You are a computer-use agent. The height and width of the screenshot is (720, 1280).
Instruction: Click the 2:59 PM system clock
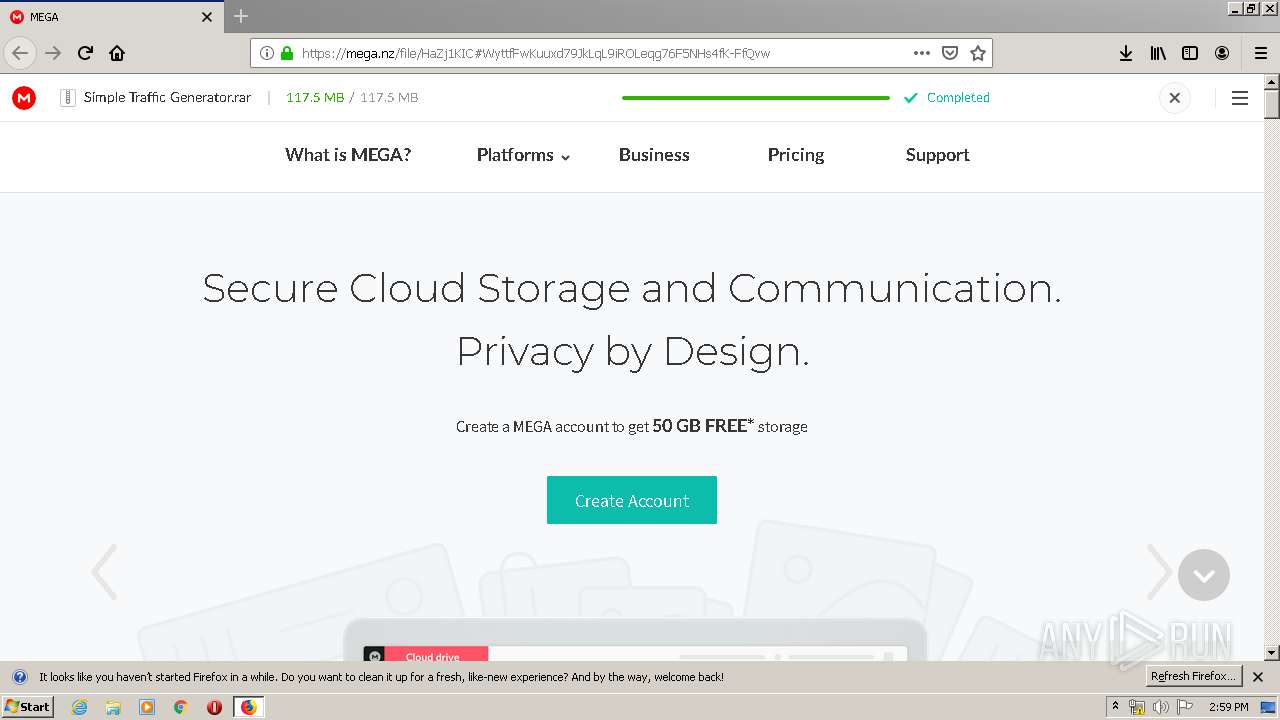(x=1229, y=707)
